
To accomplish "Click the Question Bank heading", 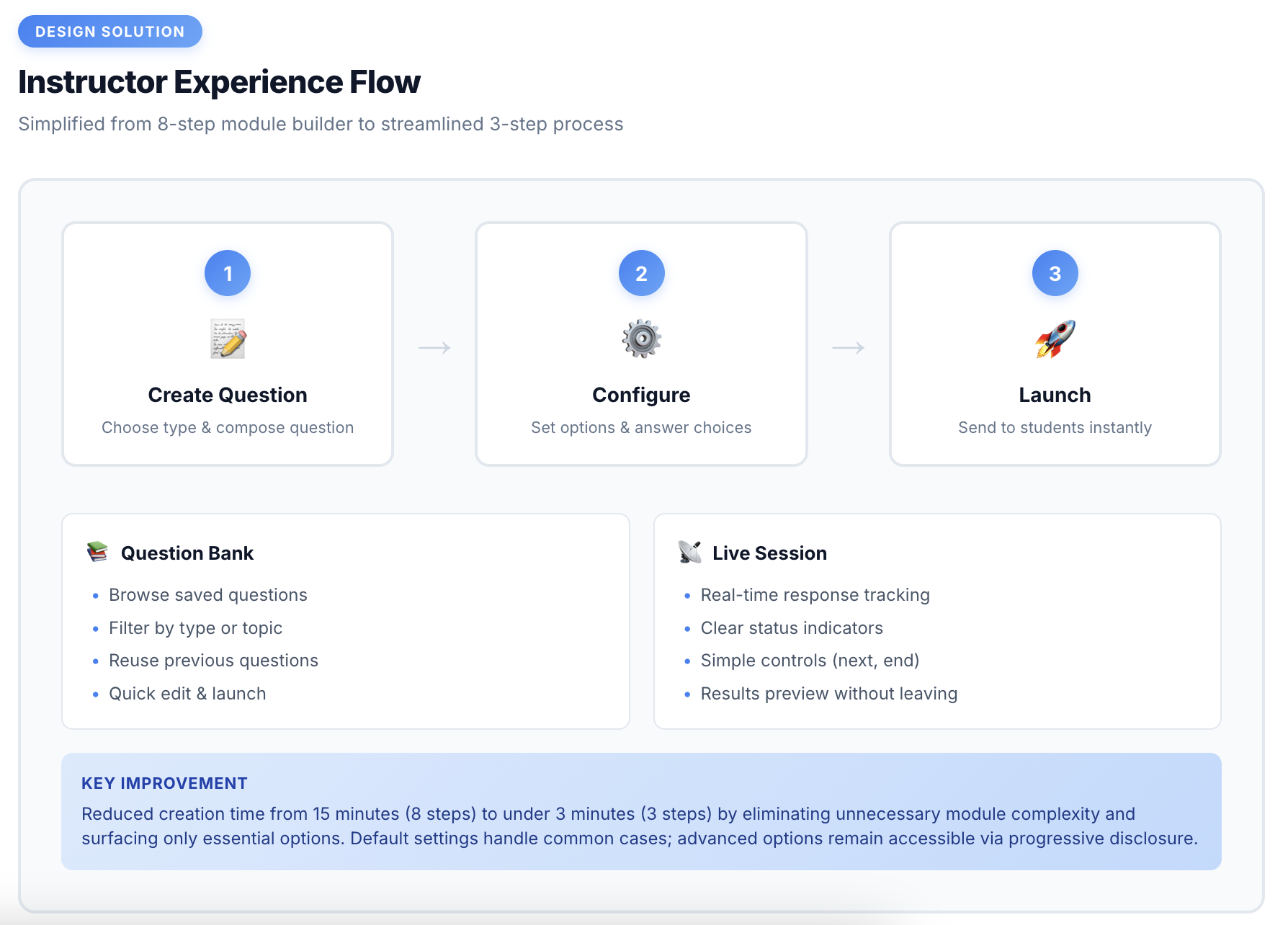I will (x=187, y=553).
